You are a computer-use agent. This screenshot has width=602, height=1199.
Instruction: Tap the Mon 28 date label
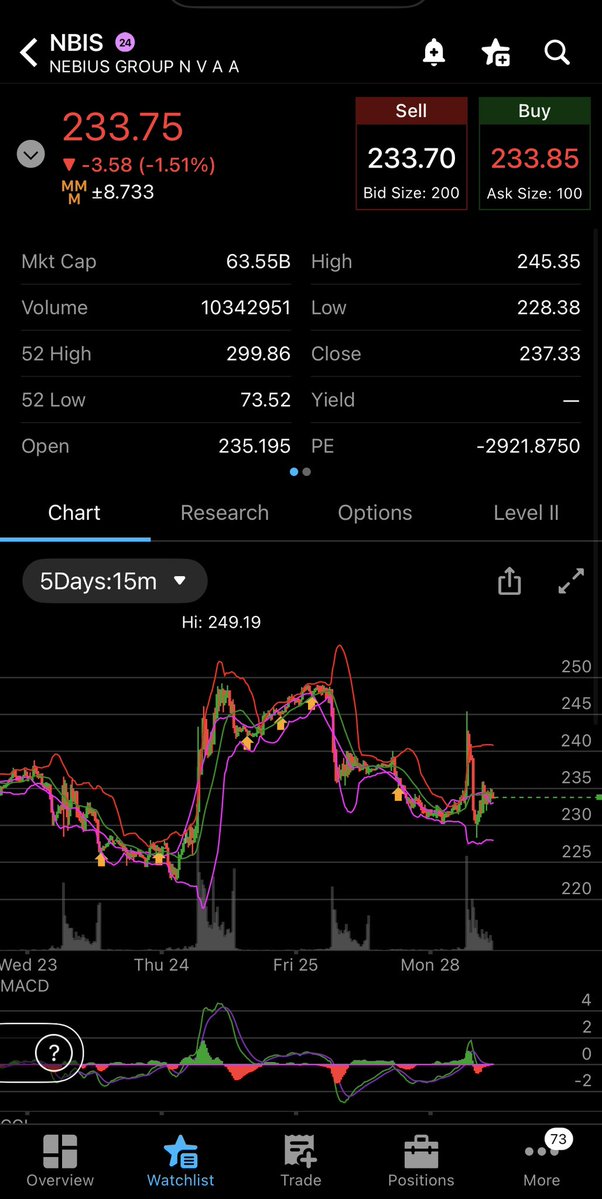[430, 965]
